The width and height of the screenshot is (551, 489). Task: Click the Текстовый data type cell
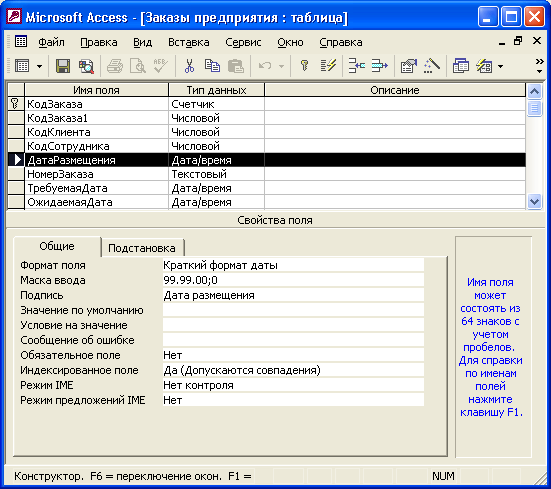216,174
